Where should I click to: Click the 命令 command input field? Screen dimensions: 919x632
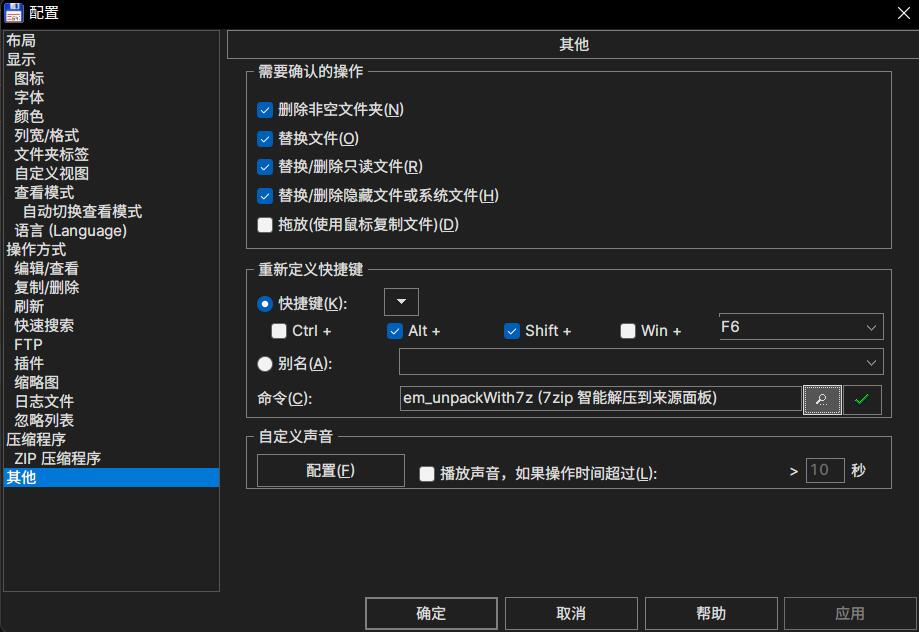point(600,398)
